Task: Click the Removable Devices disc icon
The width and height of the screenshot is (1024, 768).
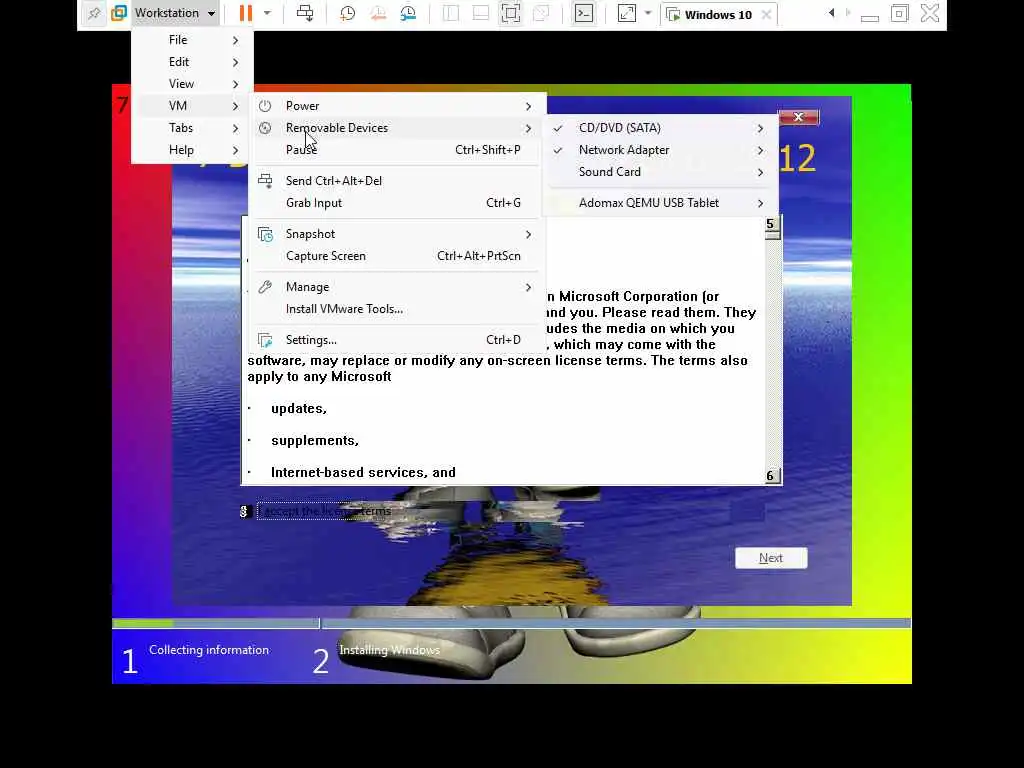Action: [264, 128]
